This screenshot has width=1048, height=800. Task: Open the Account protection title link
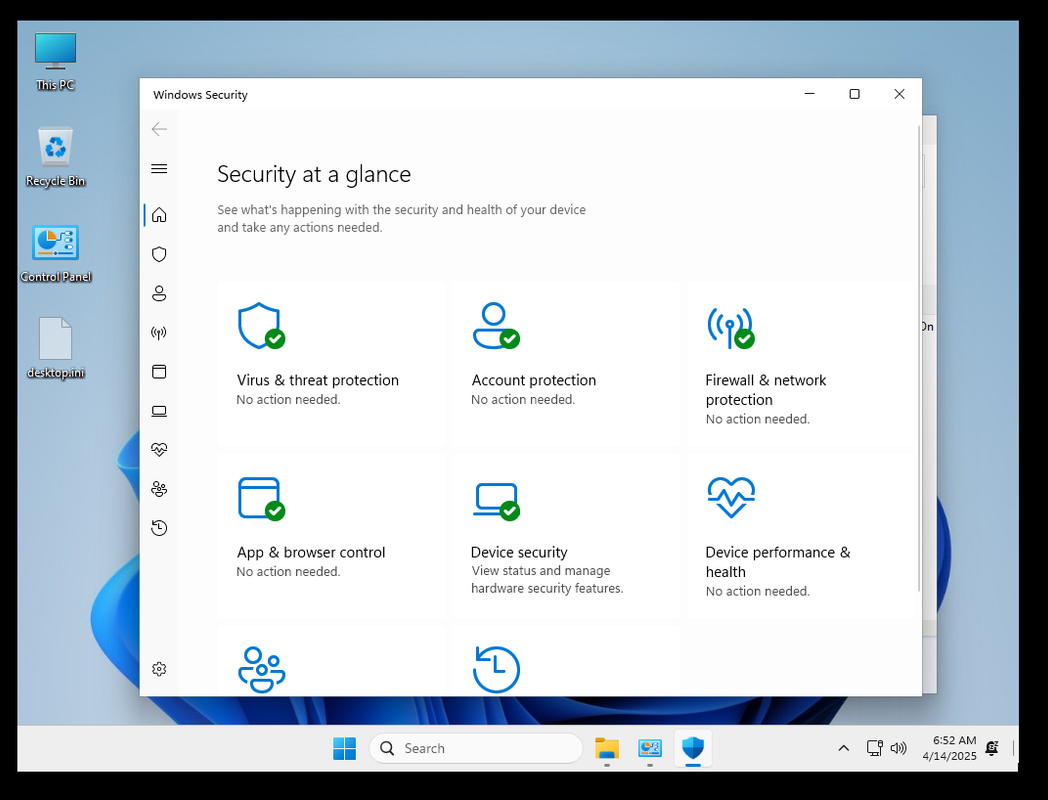[533, 380]
